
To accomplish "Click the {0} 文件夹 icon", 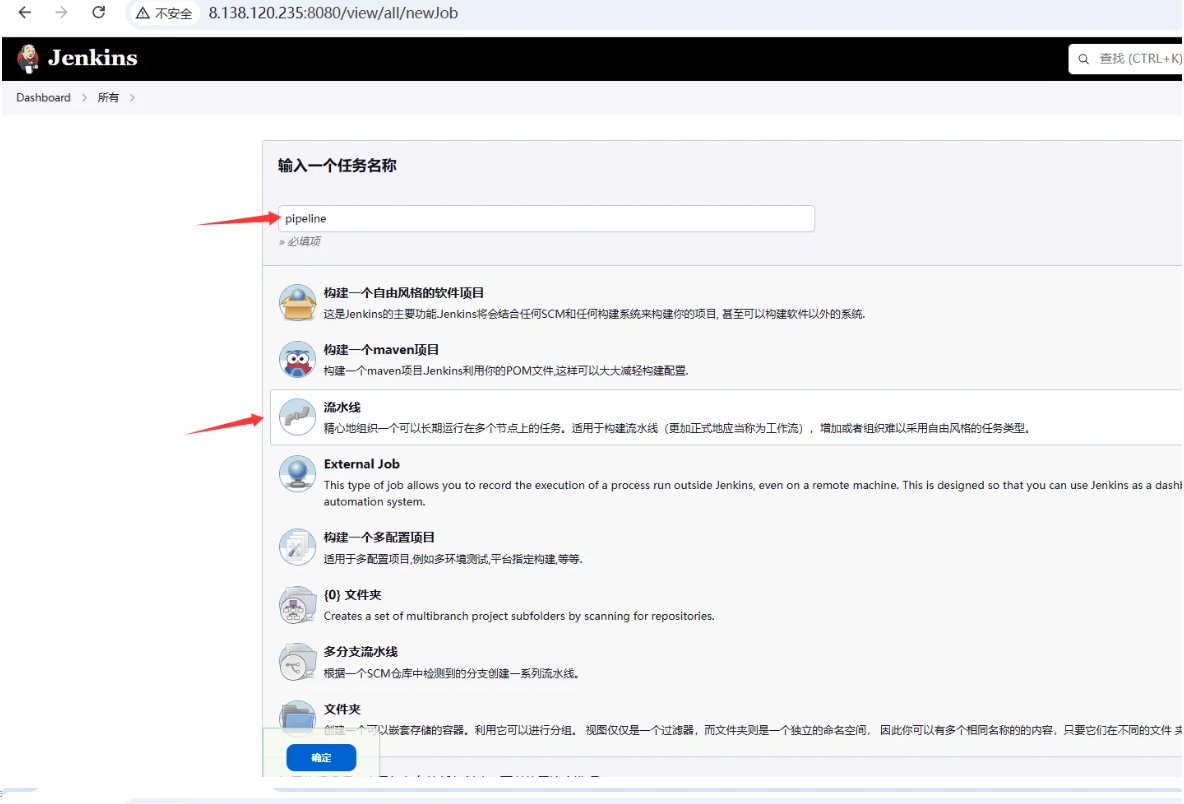I will tap(298, 605).
